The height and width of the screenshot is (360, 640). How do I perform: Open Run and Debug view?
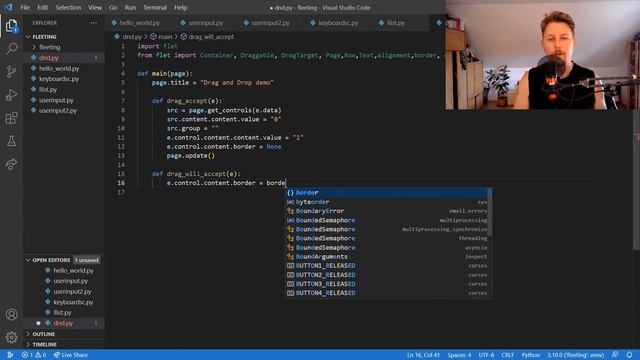pos(11,95)
